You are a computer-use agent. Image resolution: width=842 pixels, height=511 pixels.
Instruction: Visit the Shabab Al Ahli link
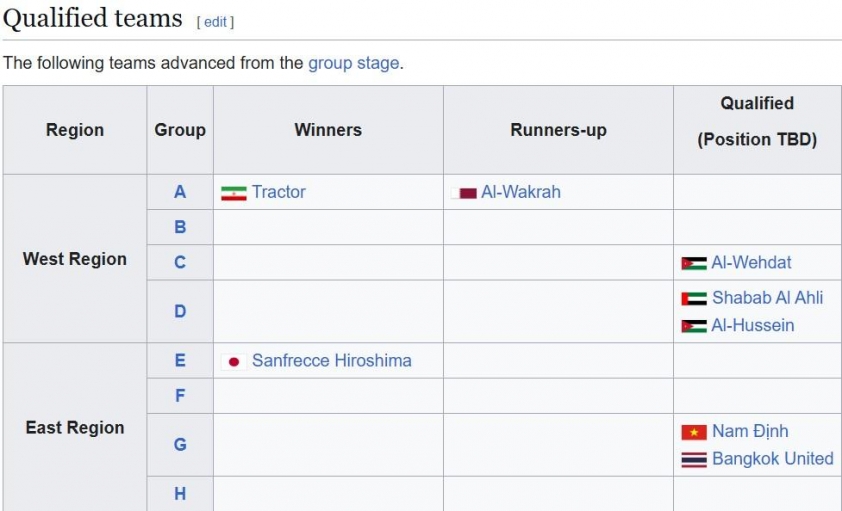767,298
